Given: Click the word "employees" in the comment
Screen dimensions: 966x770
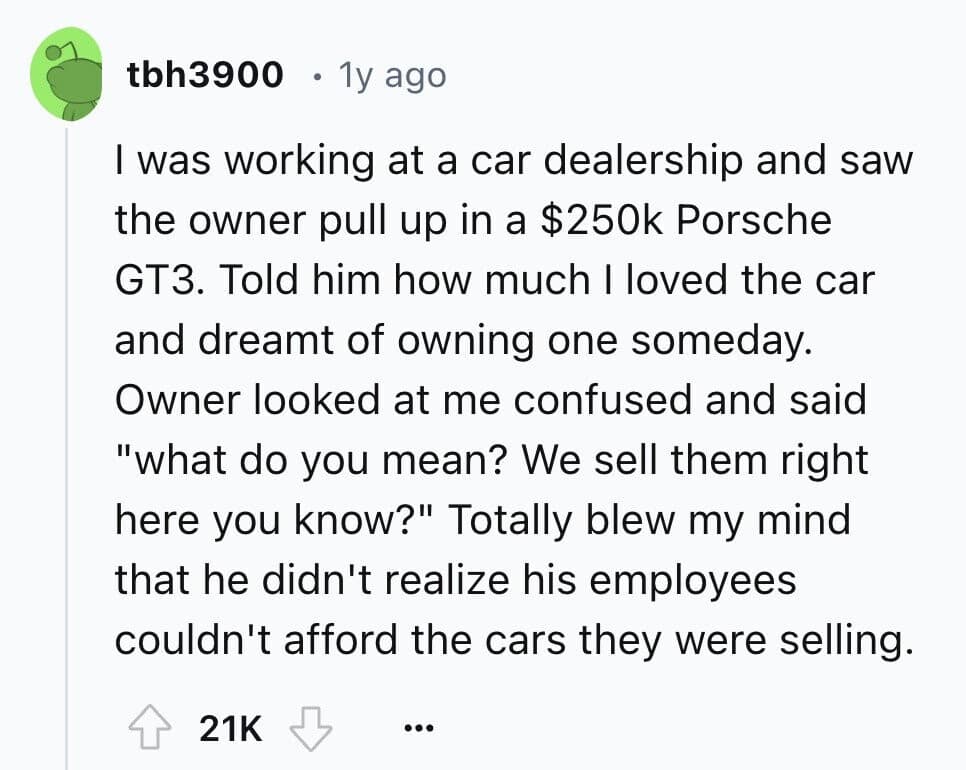Looking at the screenshot, I should tap(692, 582).
